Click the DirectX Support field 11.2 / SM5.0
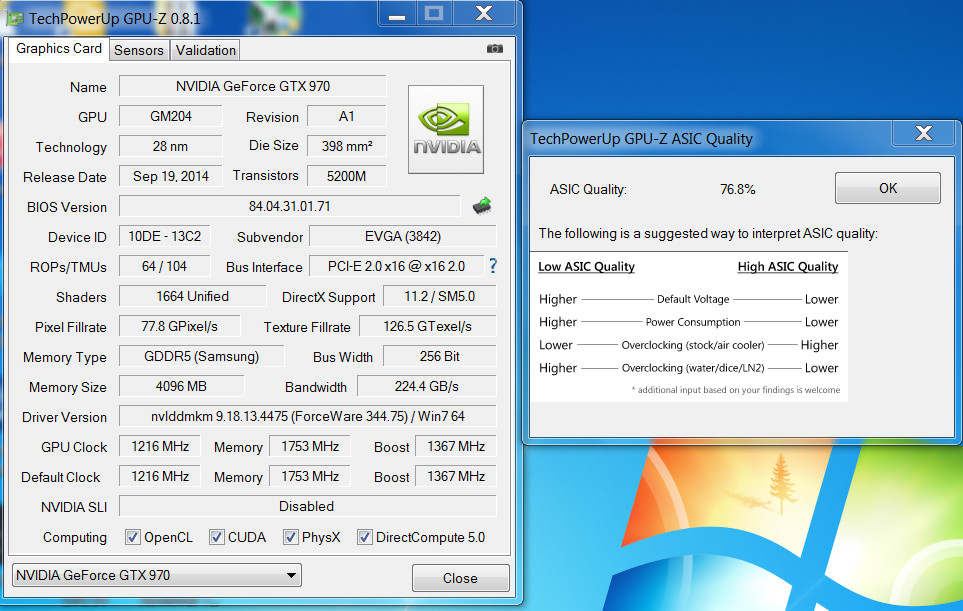 (439, 297)
